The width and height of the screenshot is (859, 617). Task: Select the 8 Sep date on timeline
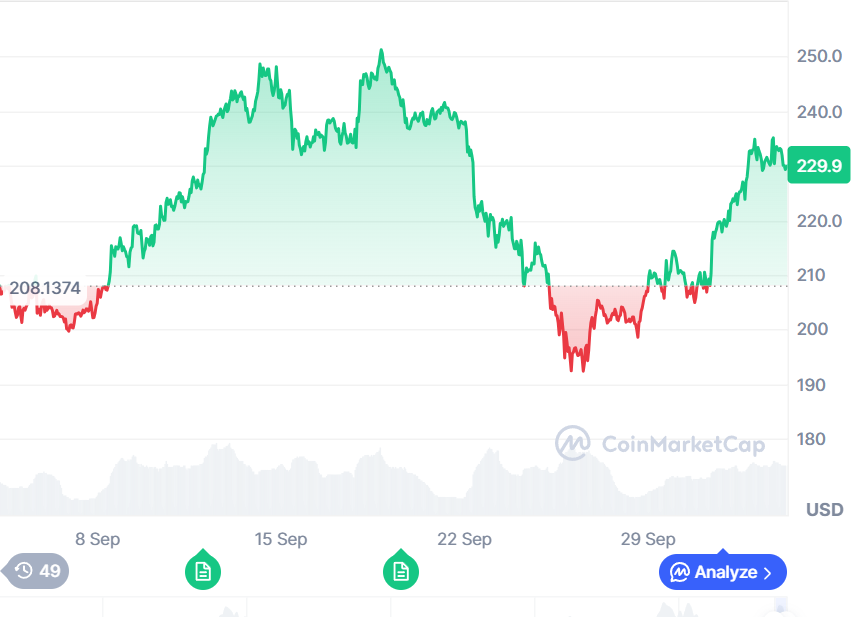click(x=98, y=539)
